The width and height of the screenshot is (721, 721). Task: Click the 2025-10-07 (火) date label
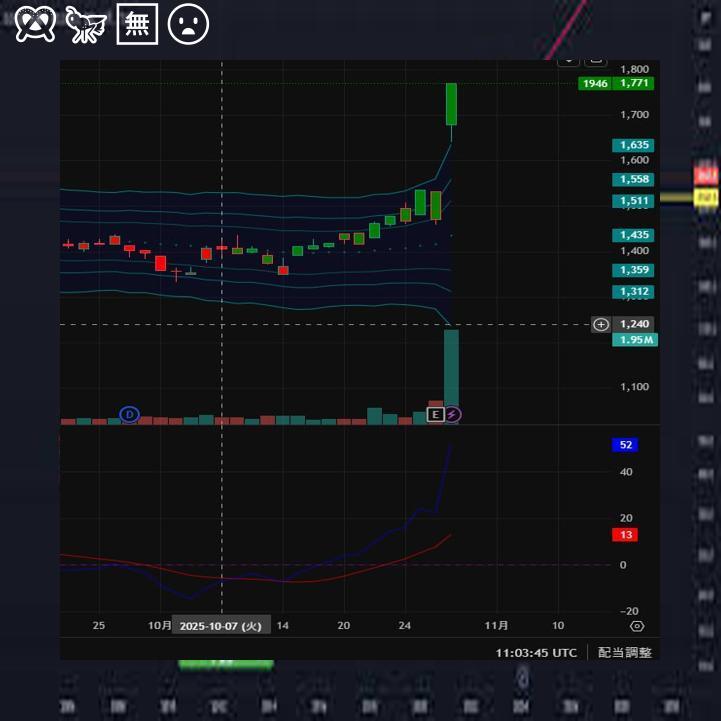(x=221, y=626)
